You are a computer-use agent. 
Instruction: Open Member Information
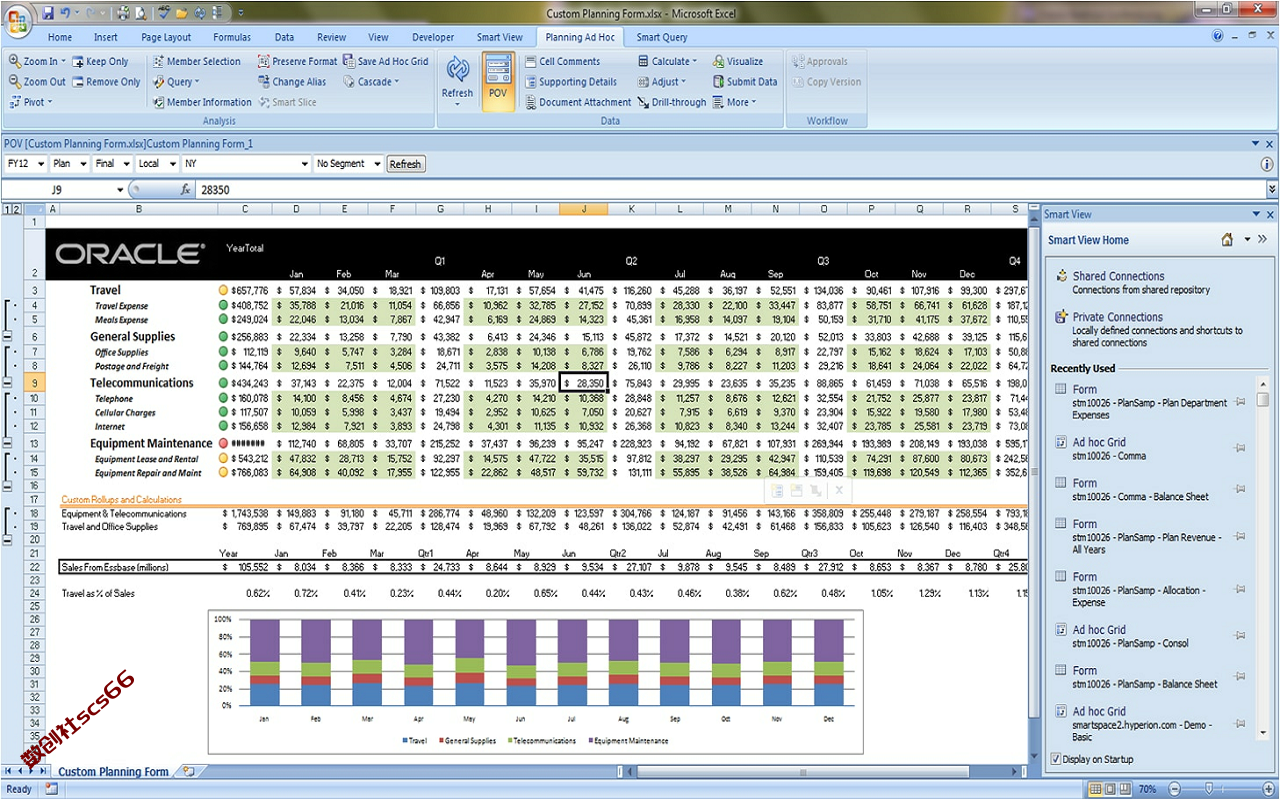202,102
